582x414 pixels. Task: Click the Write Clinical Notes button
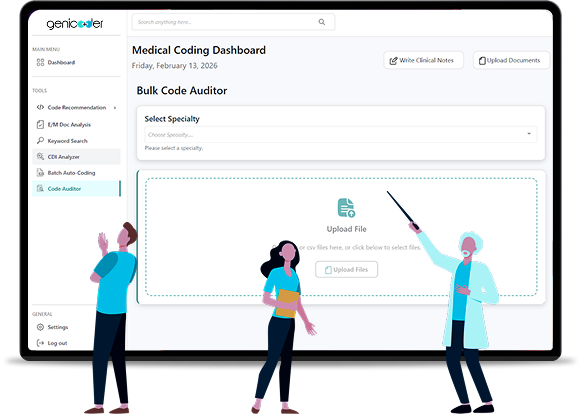(423, 60)
